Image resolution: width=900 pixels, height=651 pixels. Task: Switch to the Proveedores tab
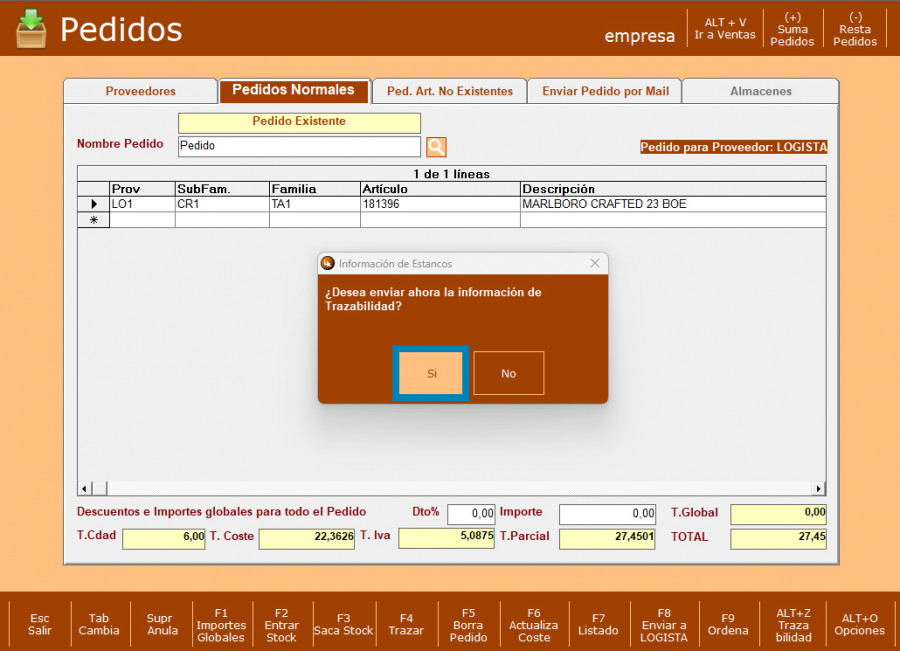pyautogui.click(x=140, y=91)
